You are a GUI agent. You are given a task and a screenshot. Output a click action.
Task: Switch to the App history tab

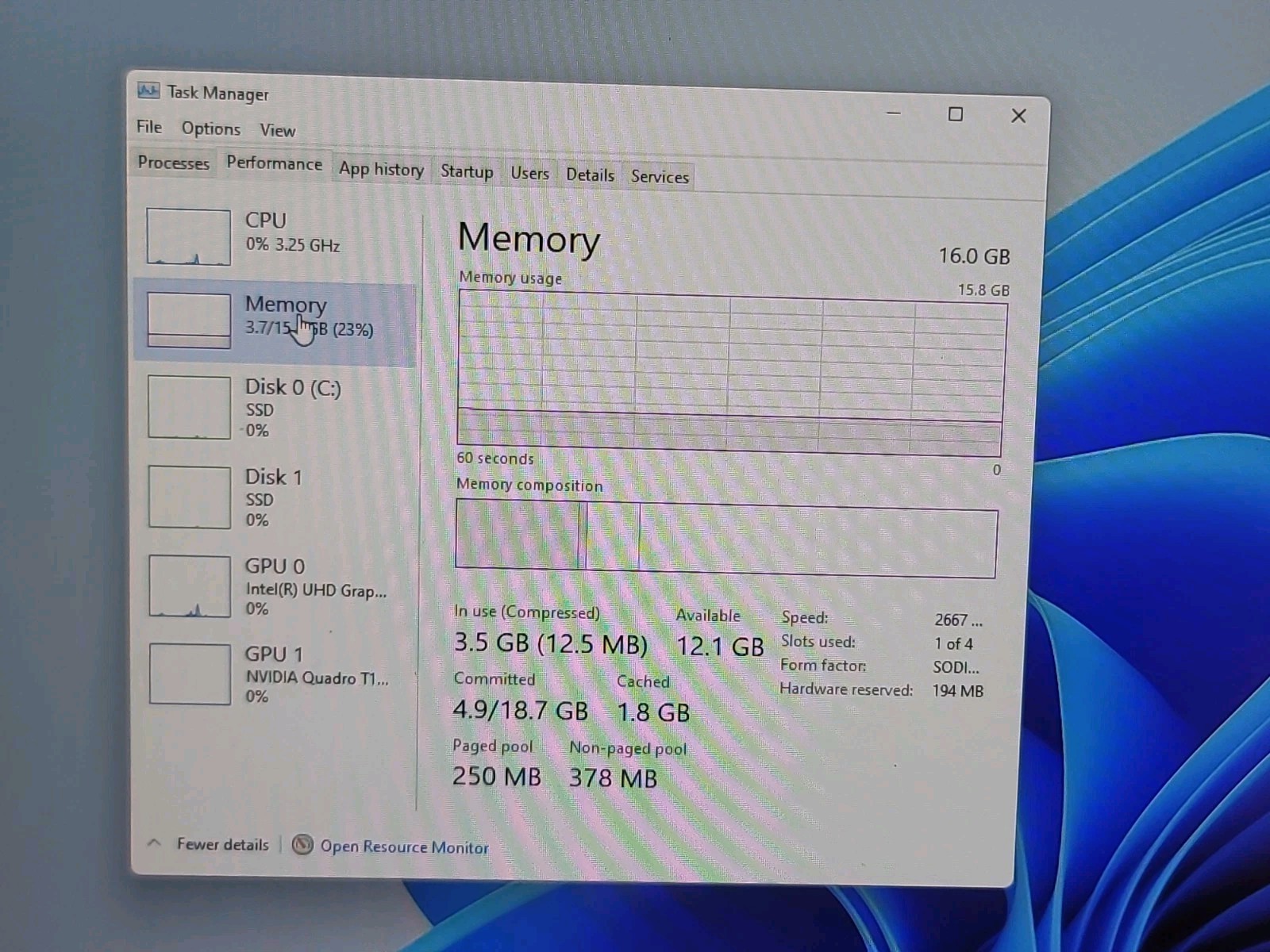point(381,169)
